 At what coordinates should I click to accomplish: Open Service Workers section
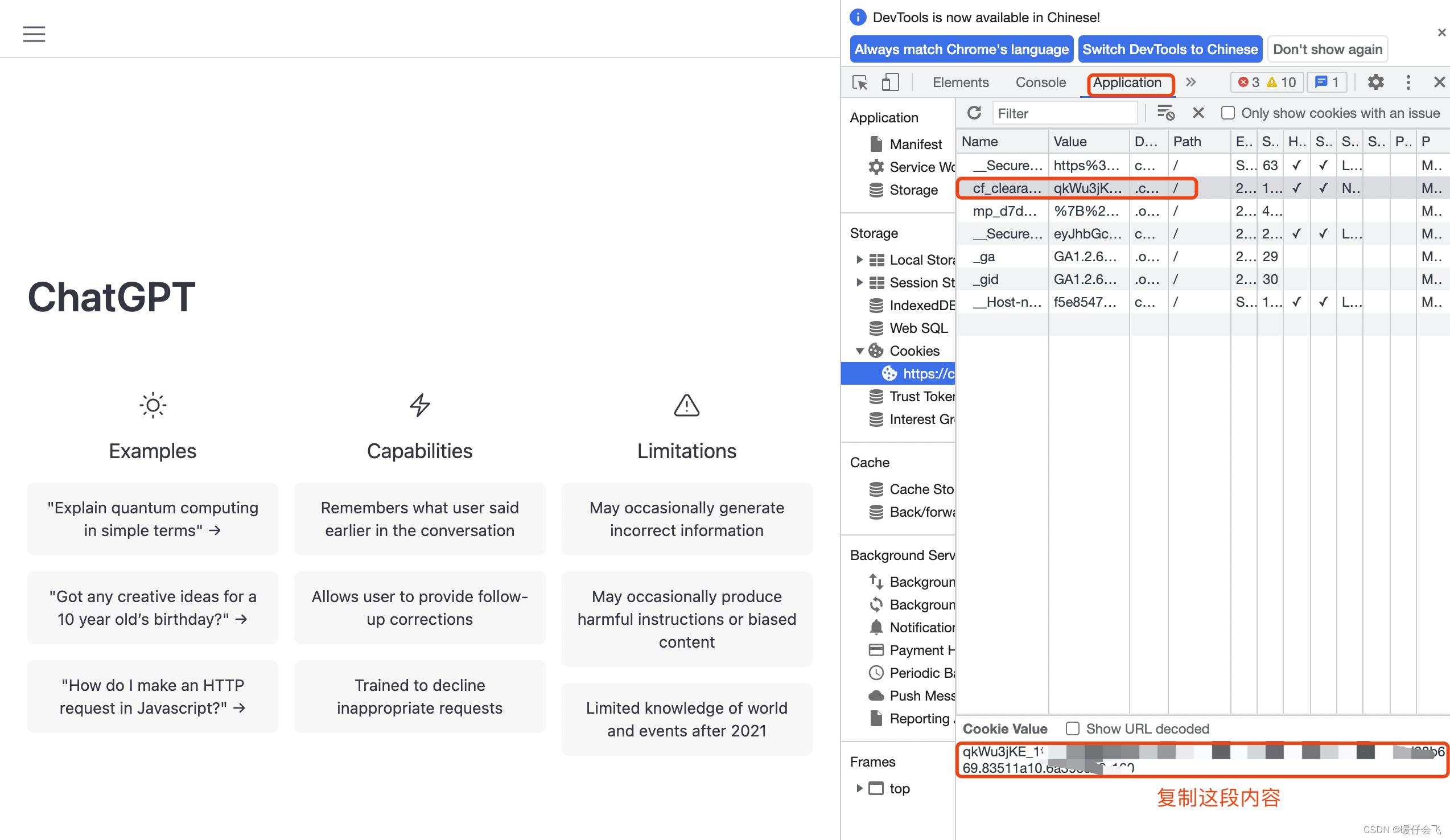(x=912, y=167)
